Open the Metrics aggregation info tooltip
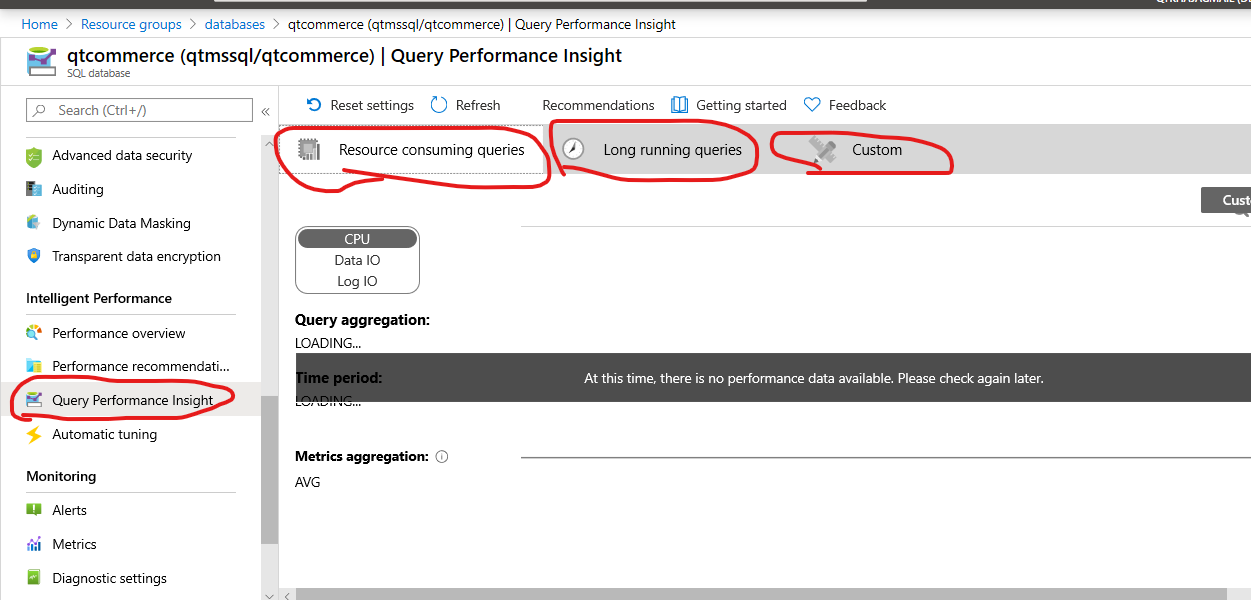Viewport: 1251px width, 600px height. (441, 456)
